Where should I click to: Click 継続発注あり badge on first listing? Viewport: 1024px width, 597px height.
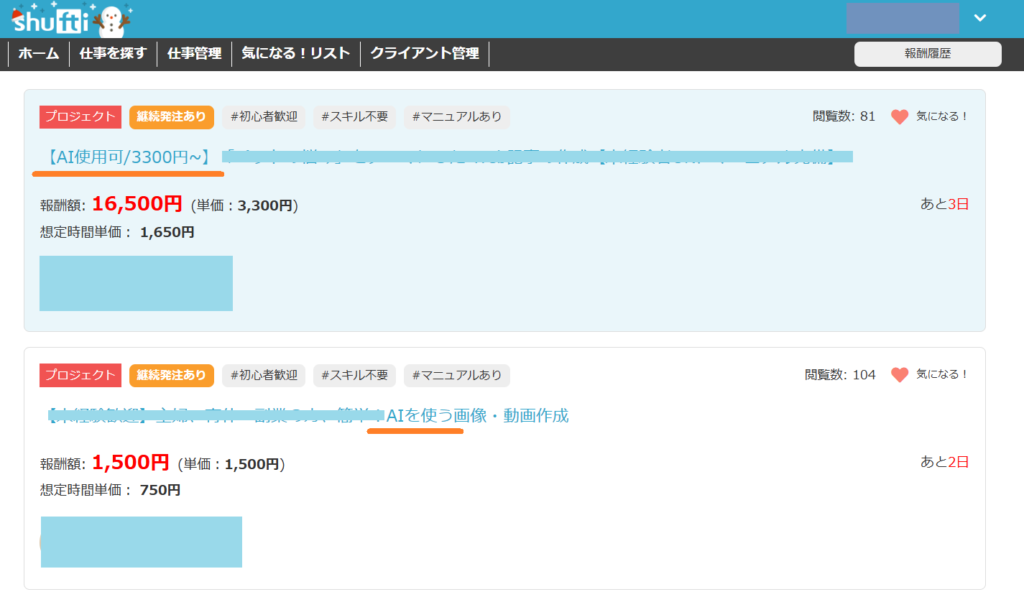pos(171,117)
